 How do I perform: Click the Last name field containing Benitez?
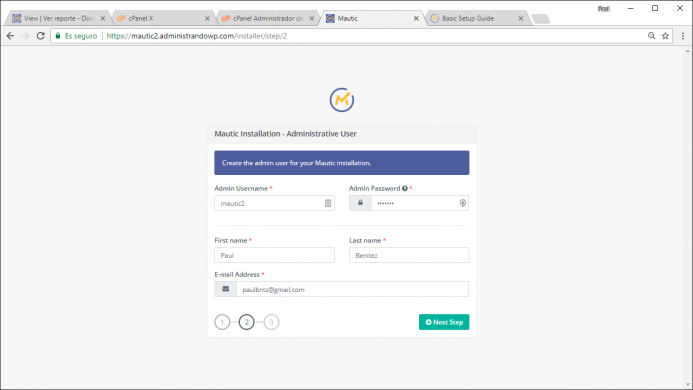tap(409, 255)
